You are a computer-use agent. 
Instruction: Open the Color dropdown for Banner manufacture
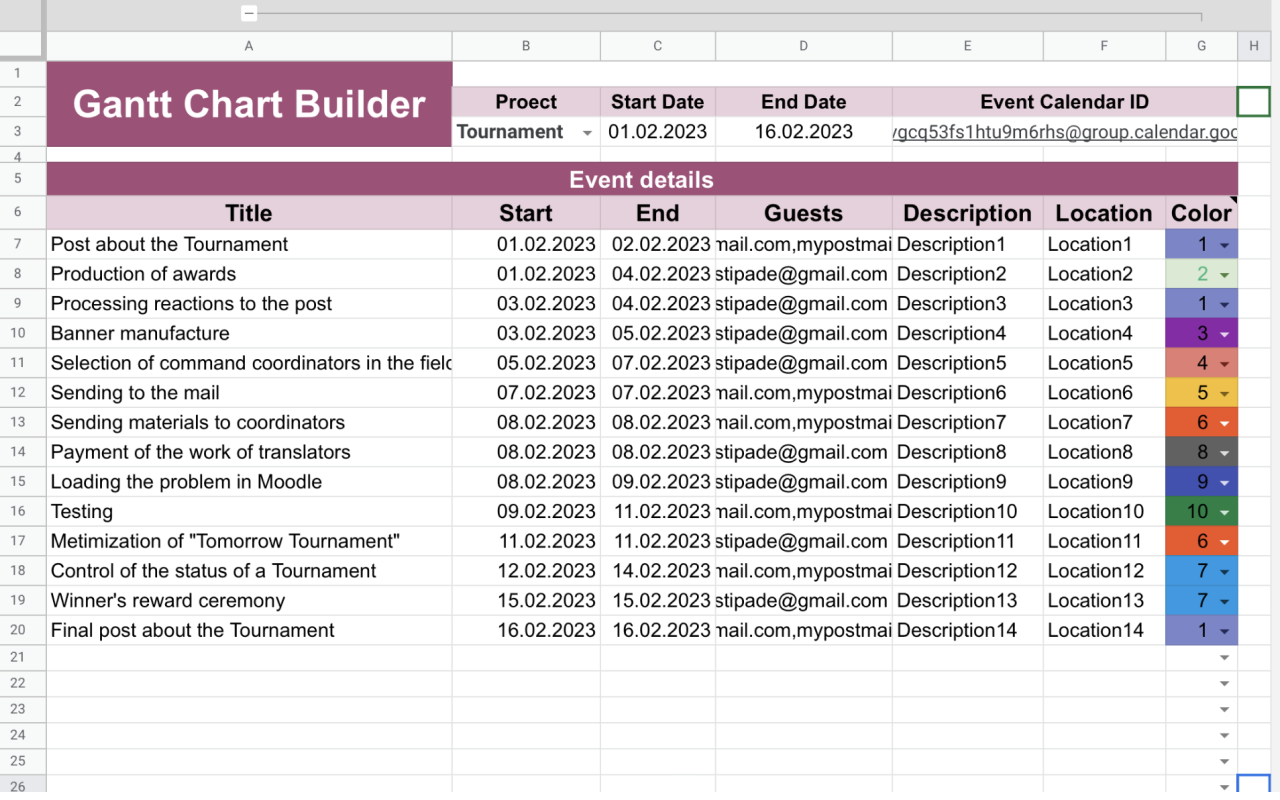tap(1224, 333)
